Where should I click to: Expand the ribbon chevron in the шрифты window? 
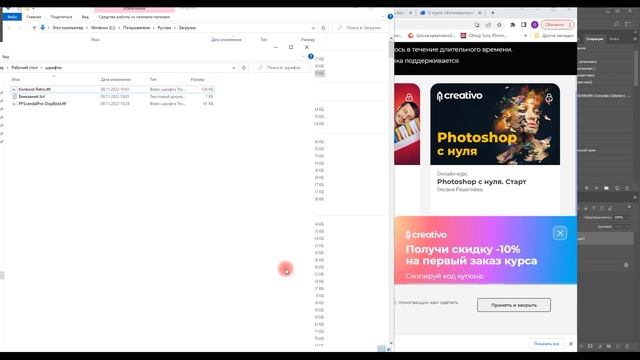[303, 56]
